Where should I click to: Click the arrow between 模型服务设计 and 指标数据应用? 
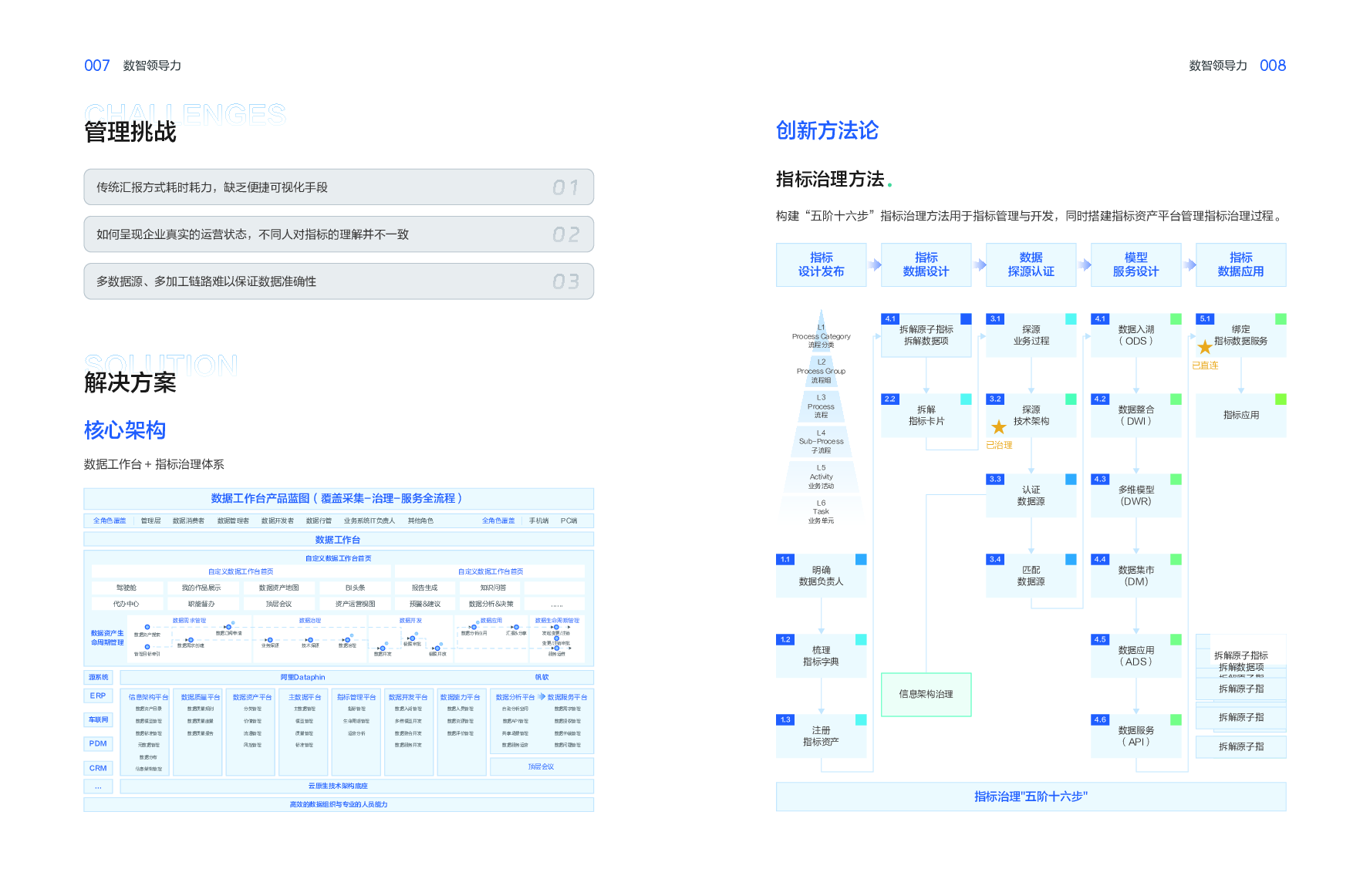tap(1189, 264)
